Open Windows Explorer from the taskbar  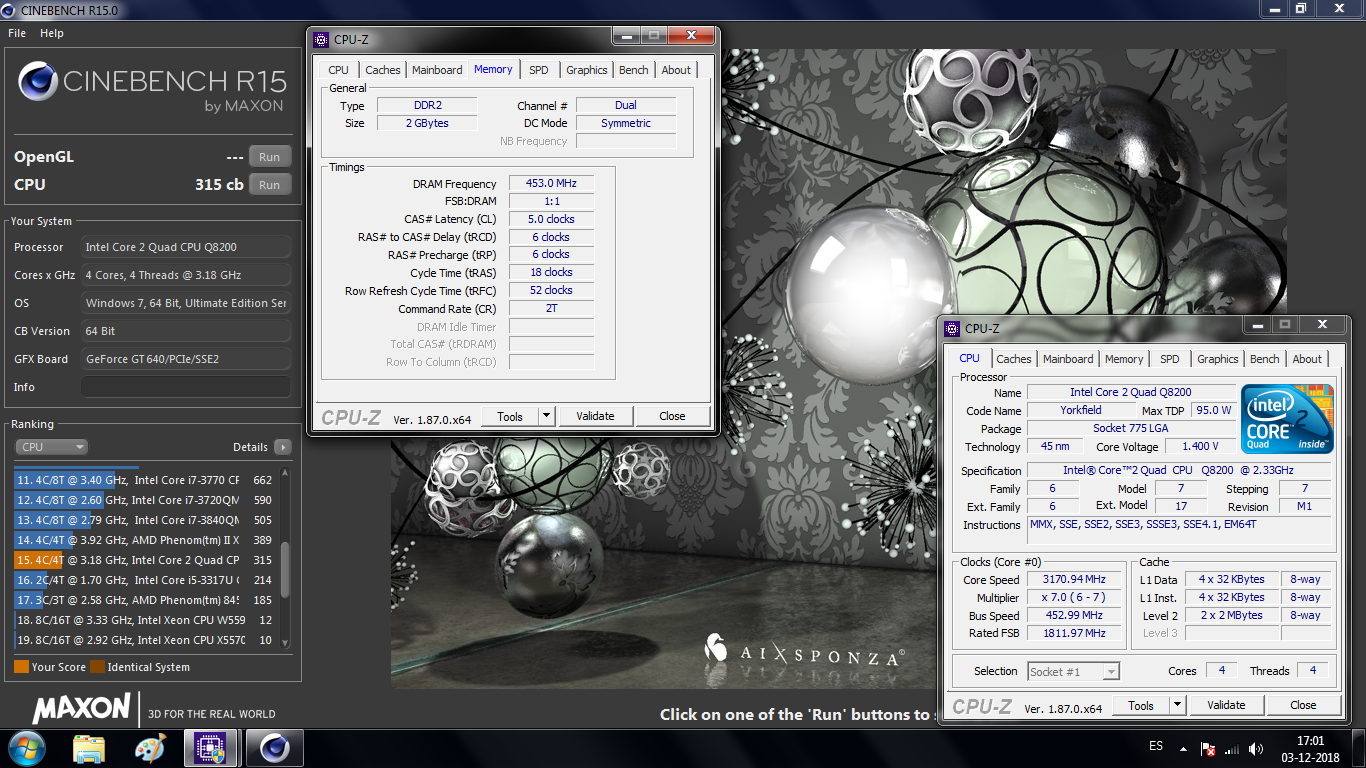click(x=89, y=748)
